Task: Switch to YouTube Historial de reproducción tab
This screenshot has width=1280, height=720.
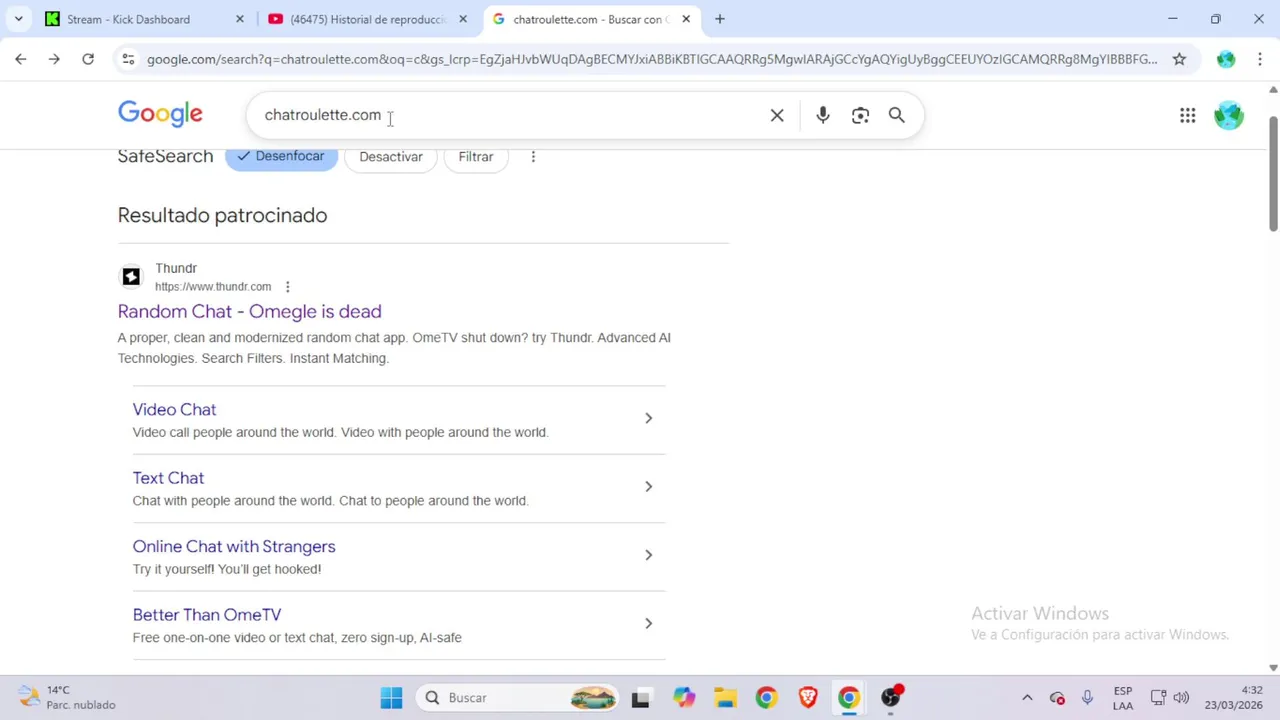Action: (368, 19)
